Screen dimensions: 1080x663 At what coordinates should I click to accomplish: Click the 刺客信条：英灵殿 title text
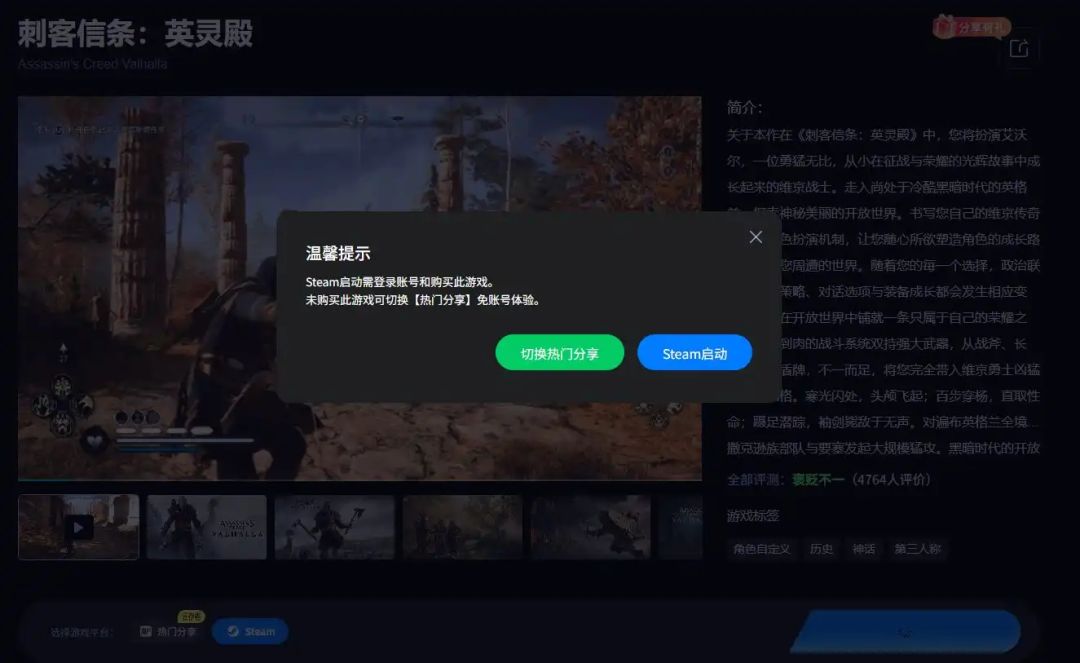135,34
